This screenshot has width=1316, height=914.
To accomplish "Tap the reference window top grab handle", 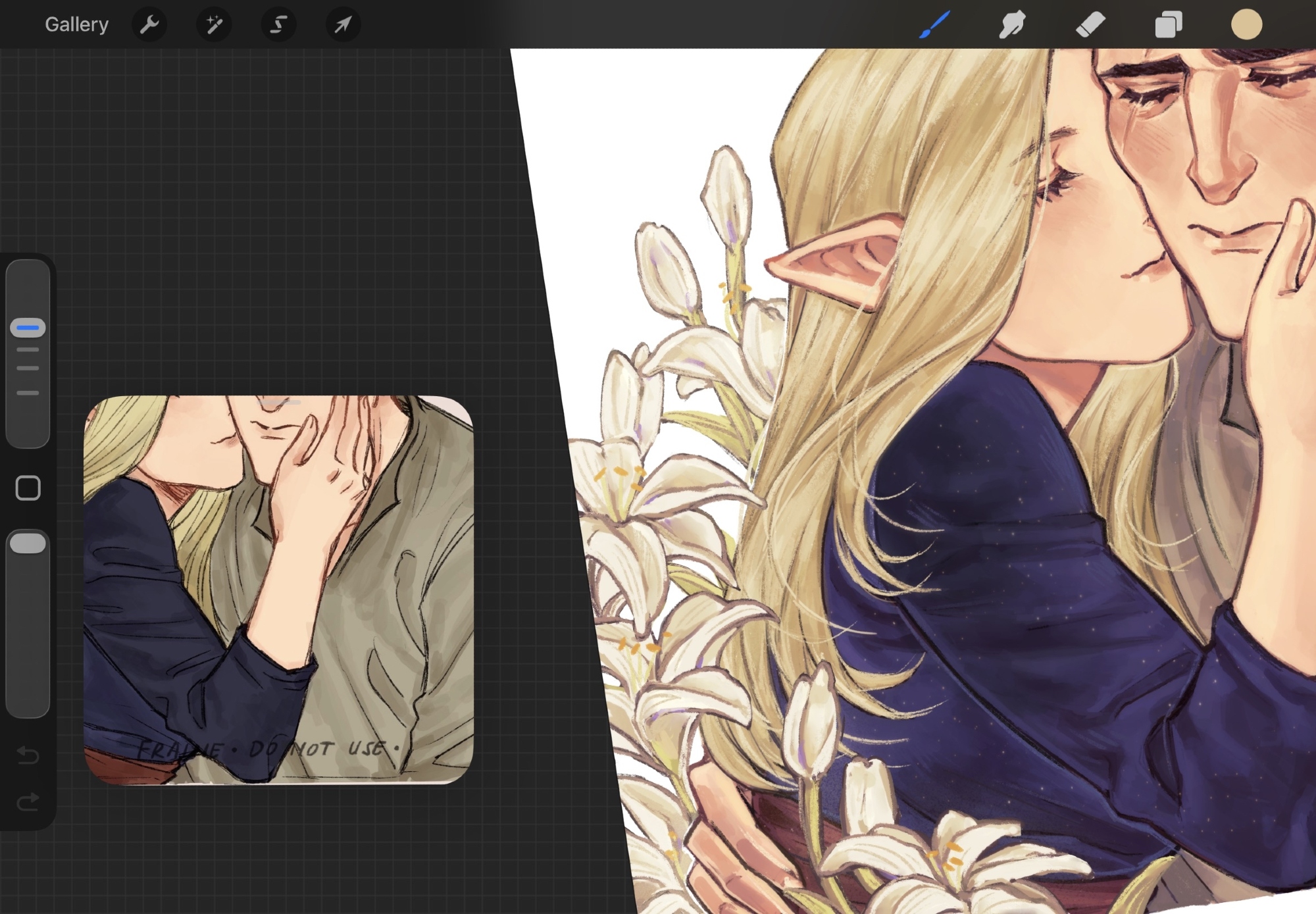I will tap(279, 402).
